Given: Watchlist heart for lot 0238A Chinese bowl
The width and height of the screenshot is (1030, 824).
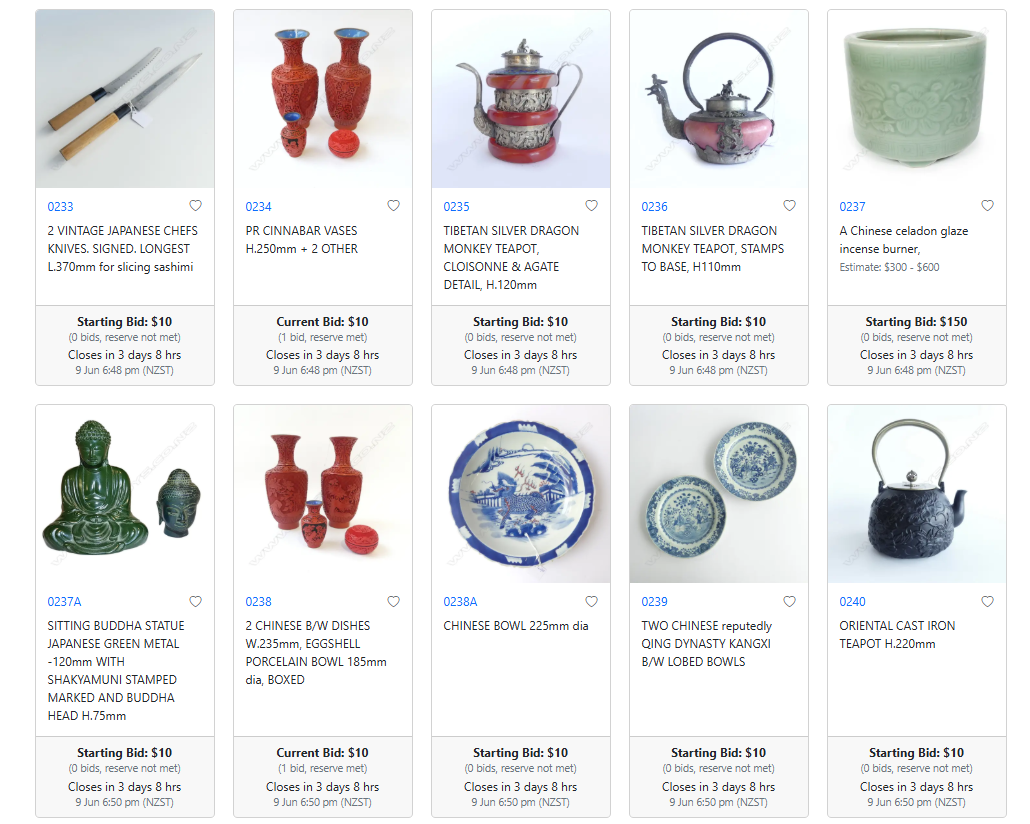Looking at the screenshot, I should coord(591,601).
